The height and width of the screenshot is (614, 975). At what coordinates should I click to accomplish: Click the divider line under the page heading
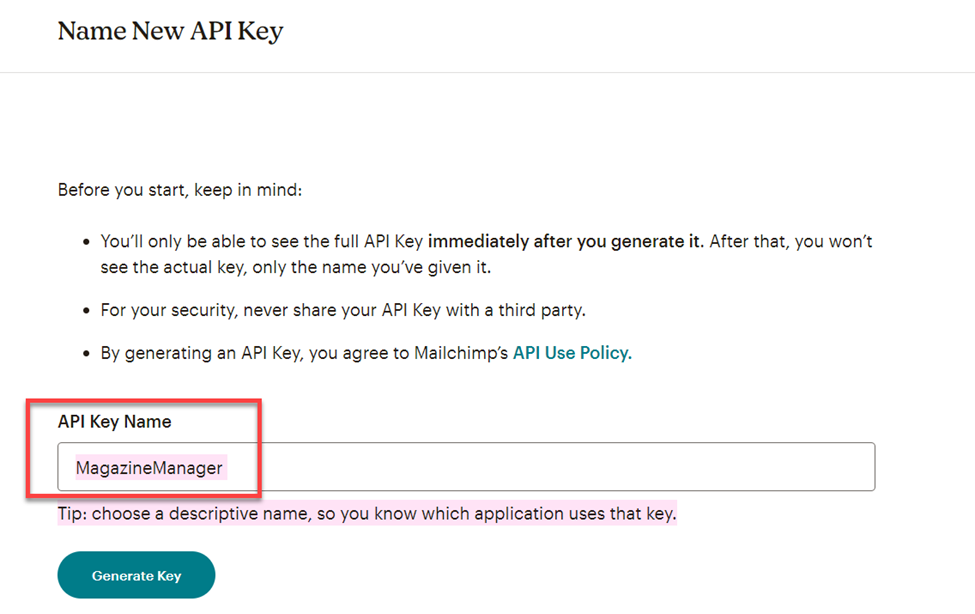coord(488,72)
